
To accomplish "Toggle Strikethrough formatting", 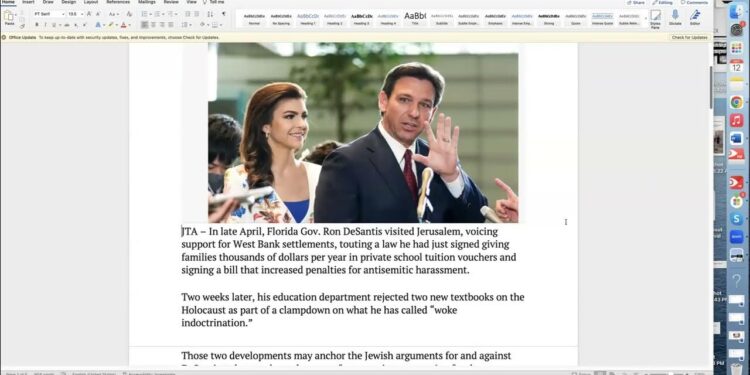I will click(x=67, y=25).
